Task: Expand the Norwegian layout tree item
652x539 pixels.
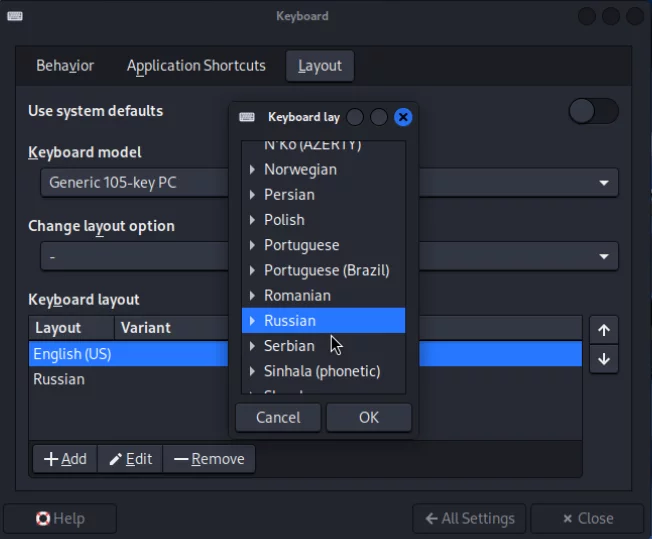Action: 252,170
